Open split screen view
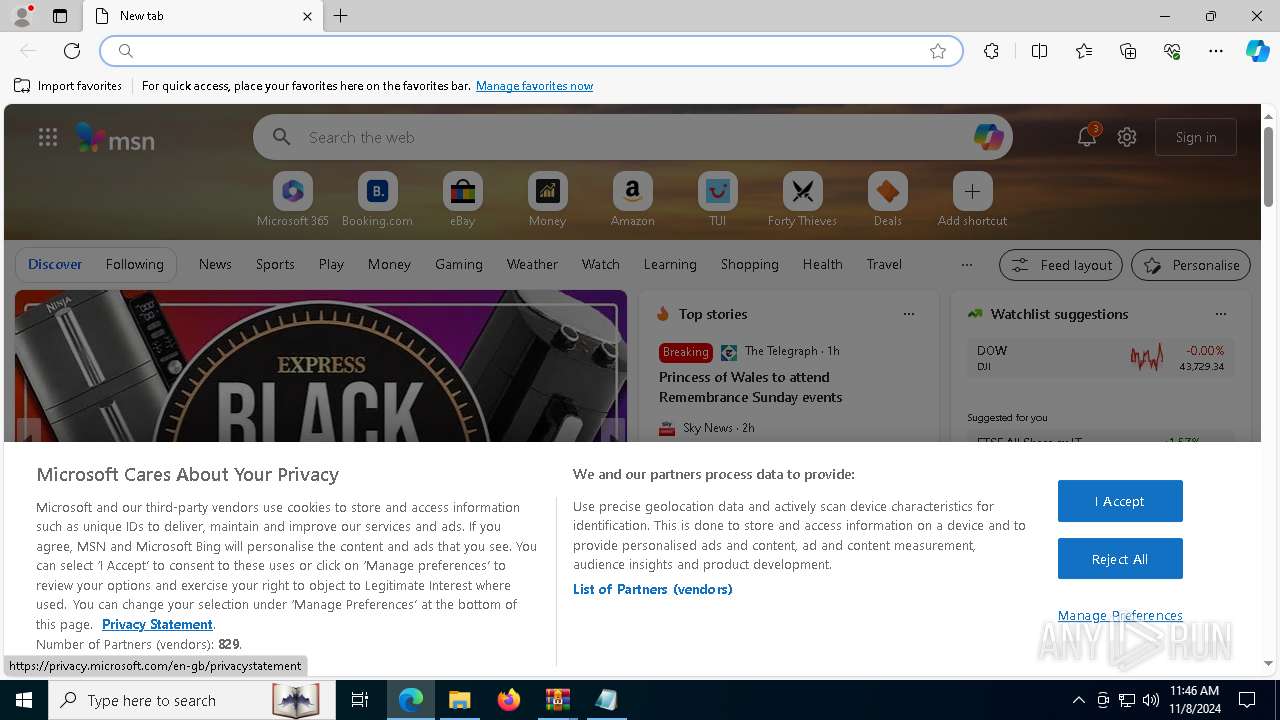The image size is (1280, 720). [x=1039, y=51]
